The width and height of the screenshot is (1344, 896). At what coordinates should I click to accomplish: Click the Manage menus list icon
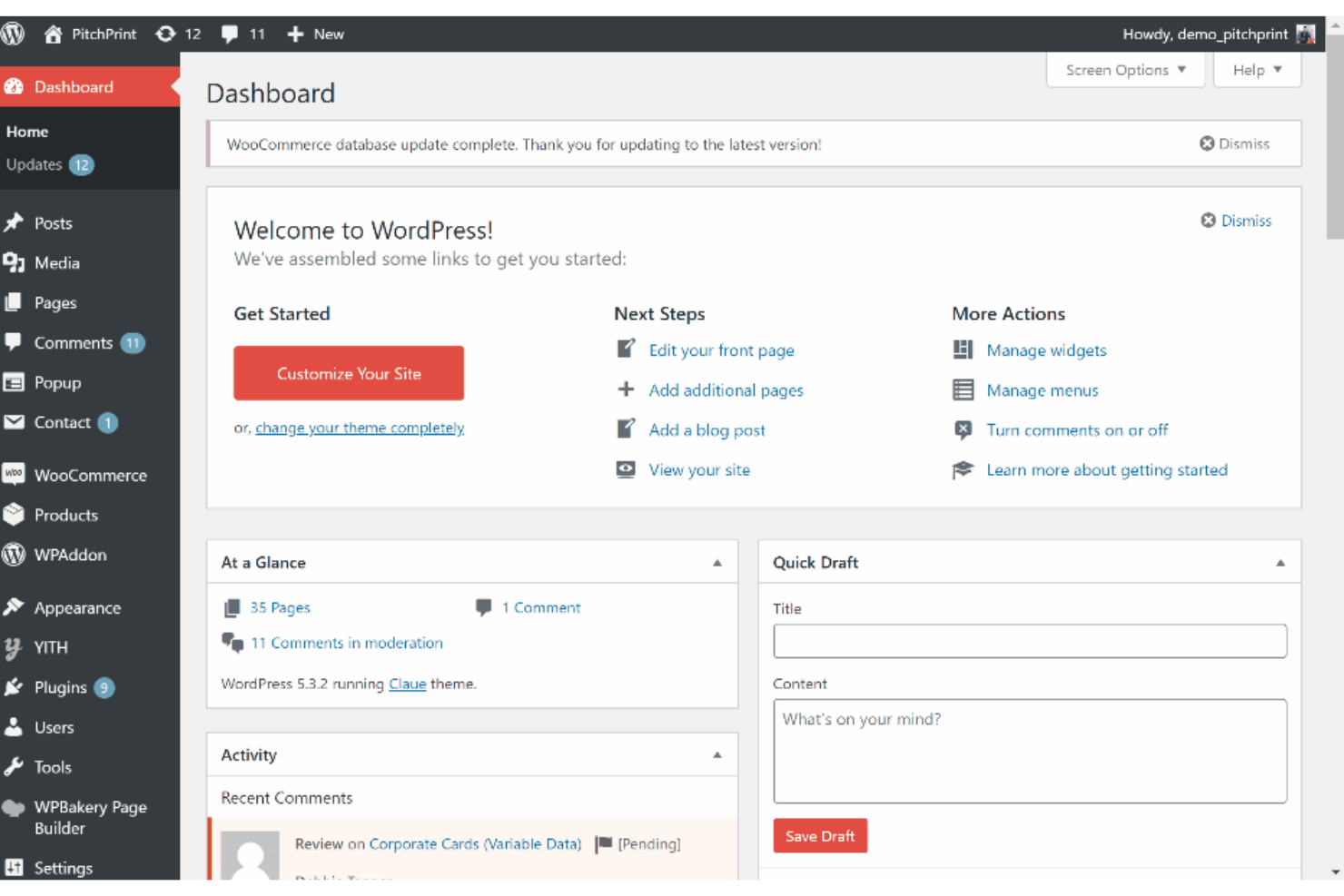(x=963, y=389)
